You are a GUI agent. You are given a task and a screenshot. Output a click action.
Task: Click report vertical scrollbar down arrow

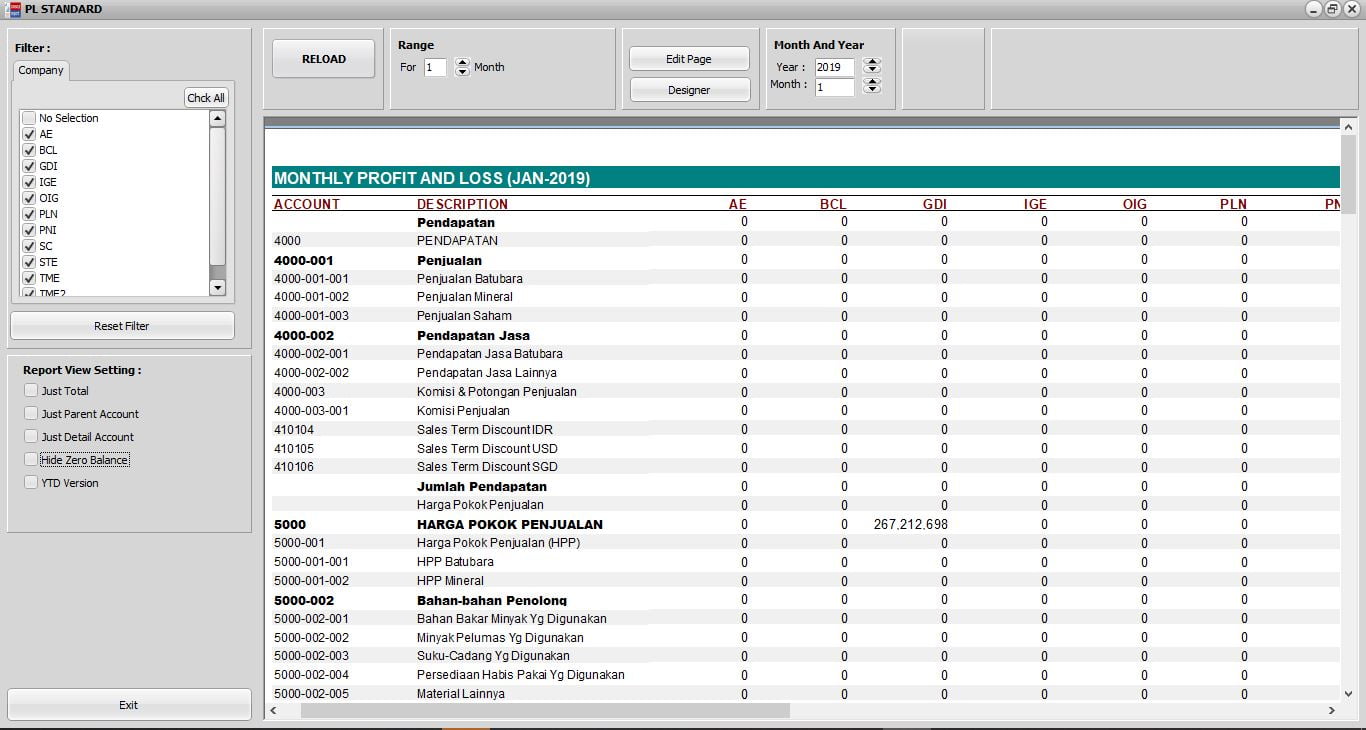1348,693
